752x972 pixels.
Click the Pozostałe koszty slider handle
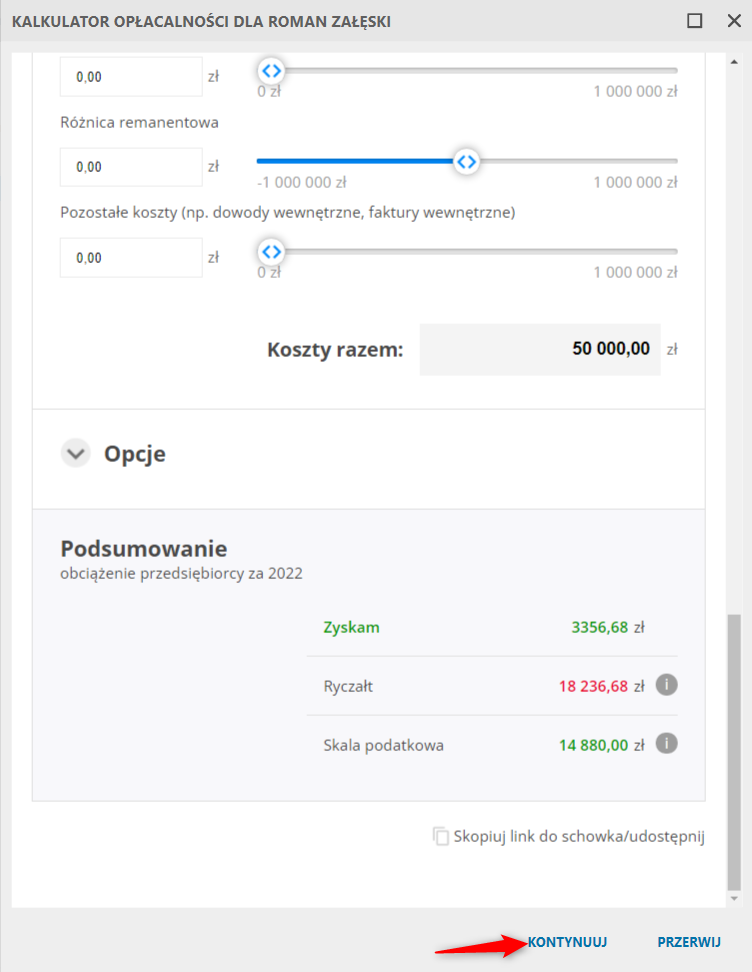coord(271,251)
